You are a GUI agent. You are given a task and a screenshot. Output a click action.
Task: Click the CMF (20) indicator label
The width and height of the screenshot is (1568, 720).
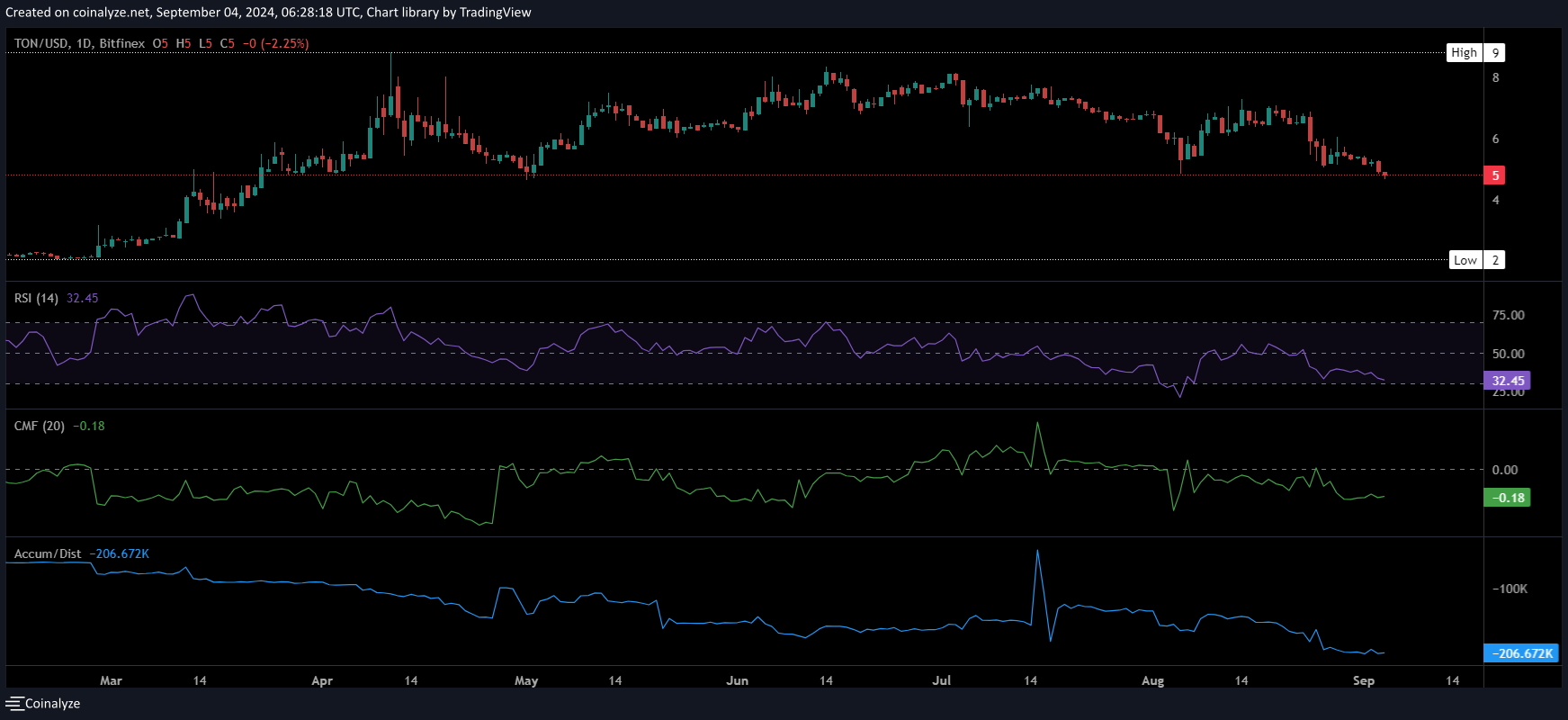pos(40,426)
